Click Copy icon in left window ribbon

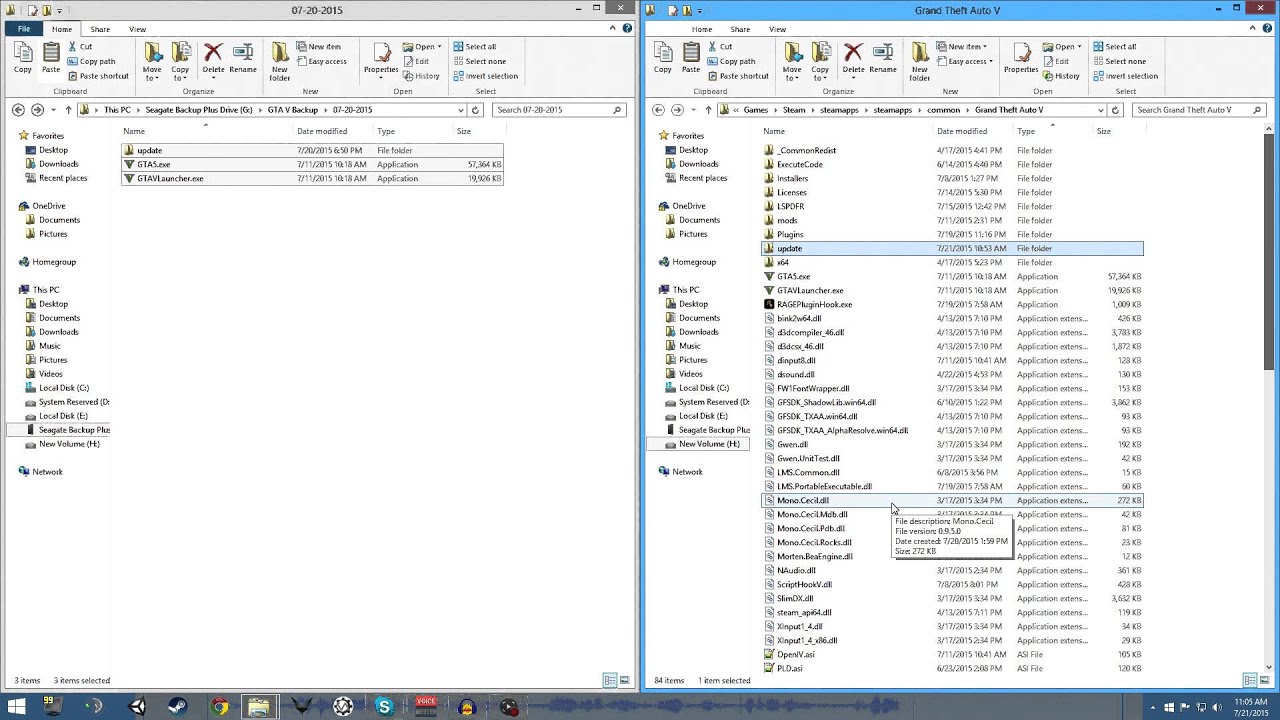[x=23, y=58]
